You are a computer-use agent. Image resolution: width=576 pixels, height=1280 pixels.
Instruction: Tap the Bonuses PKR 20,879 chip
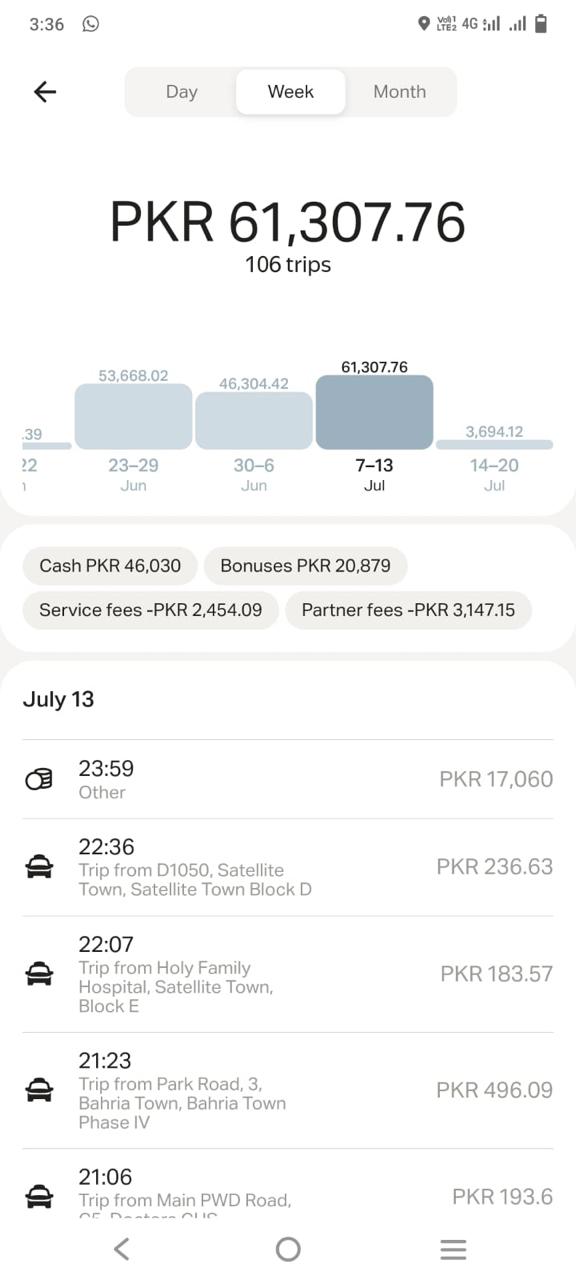305,566
